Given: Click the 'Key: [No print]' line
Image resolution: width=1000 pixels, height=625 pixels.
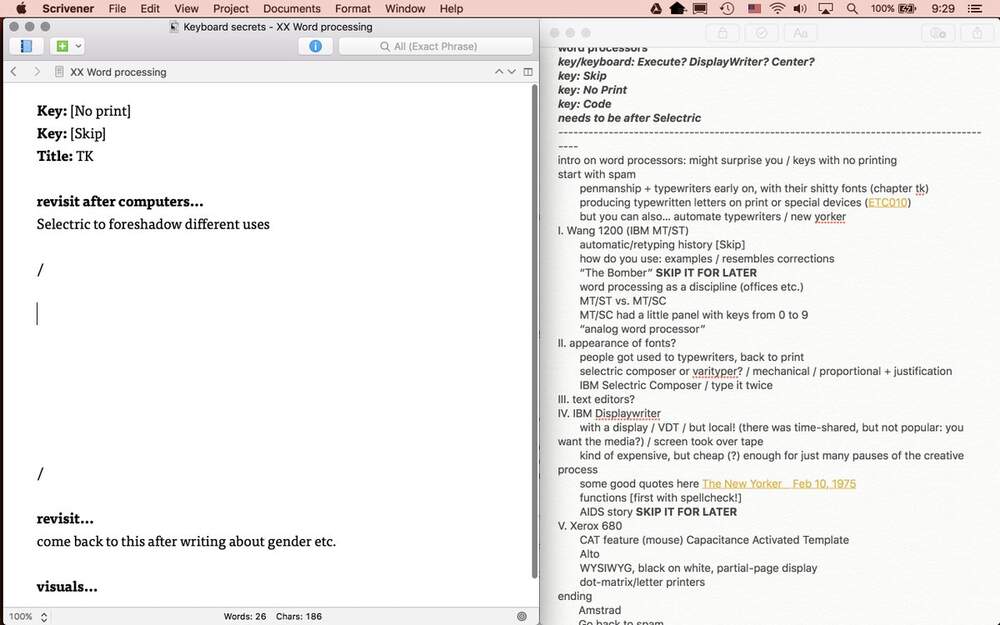Looking at the screenshot, I should click(84, 111).
